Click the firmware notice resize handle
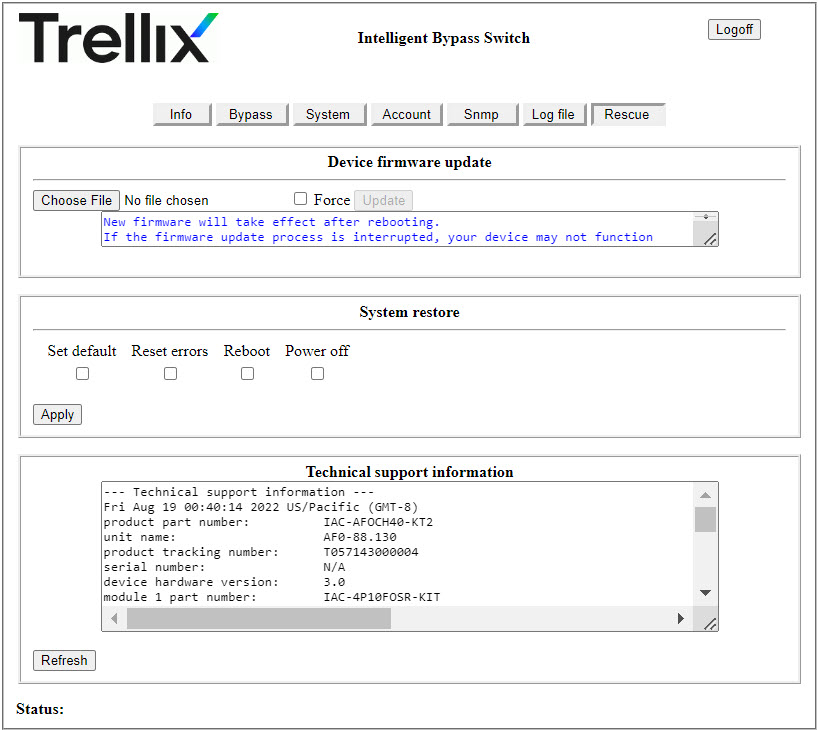 [x=709, y=239]
